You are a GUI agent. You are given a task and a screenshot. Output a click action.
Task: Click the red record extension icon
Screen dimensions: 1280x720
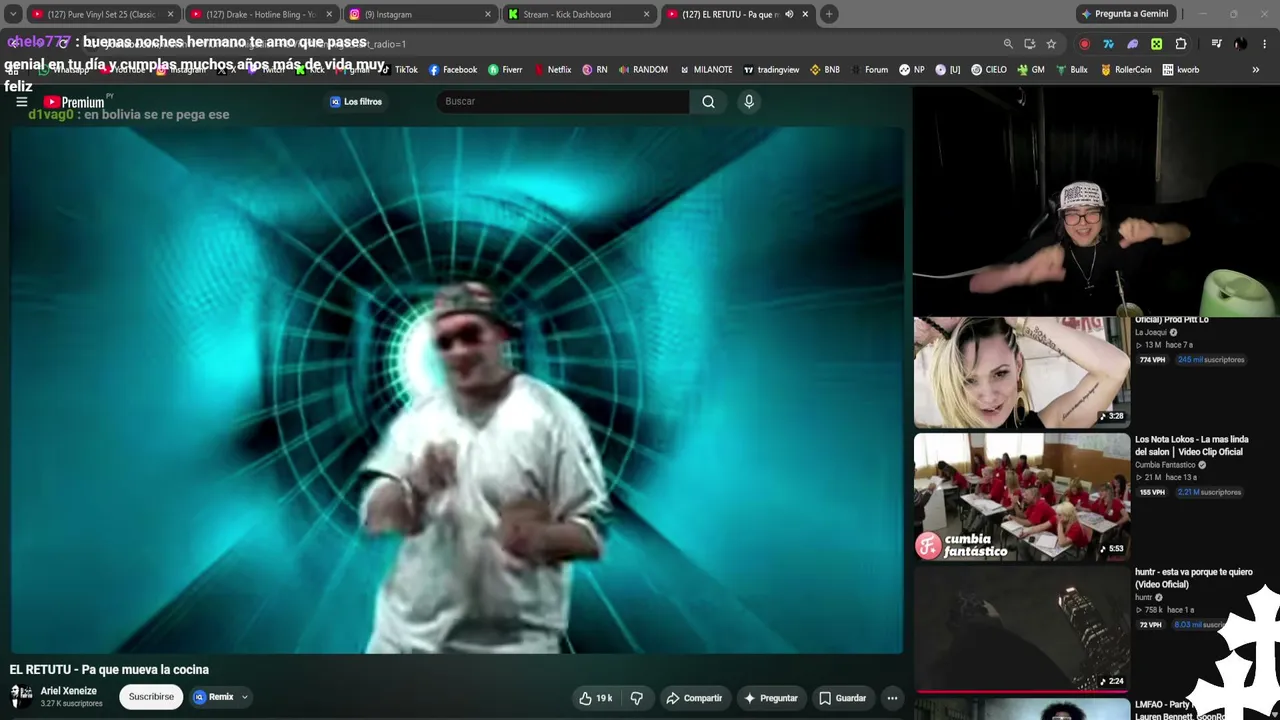(x=1085, y=44)
